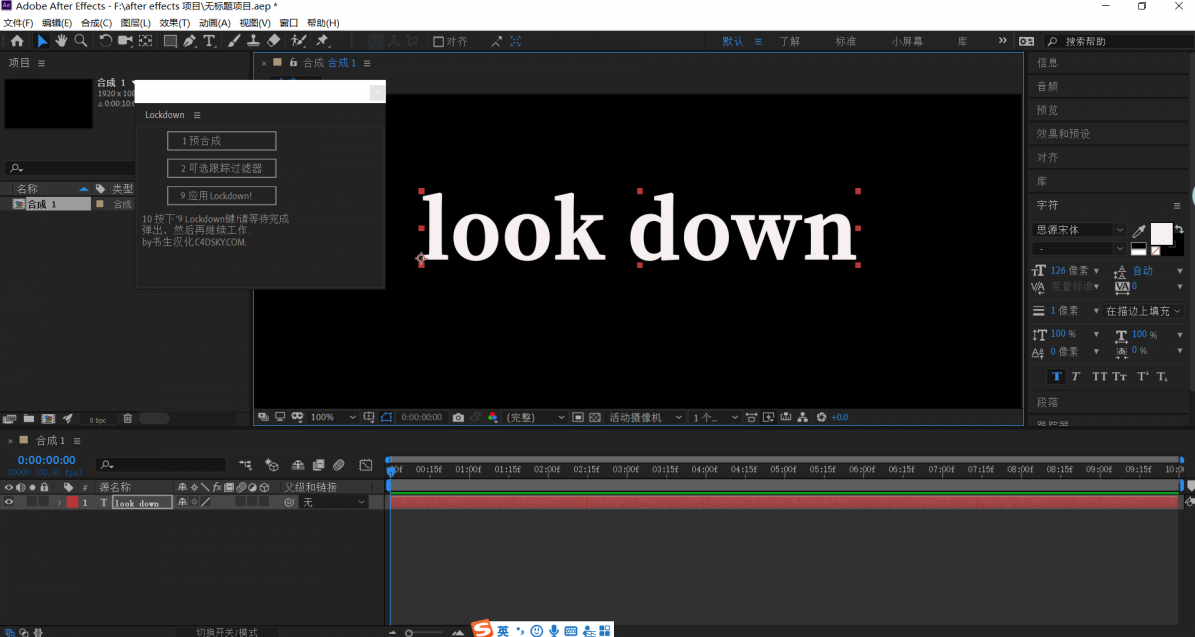Image resolution: width=1195 pixels, height=637 pixels.
Task: Click the reset exposure icon in viewer
Action: (821, 418)
